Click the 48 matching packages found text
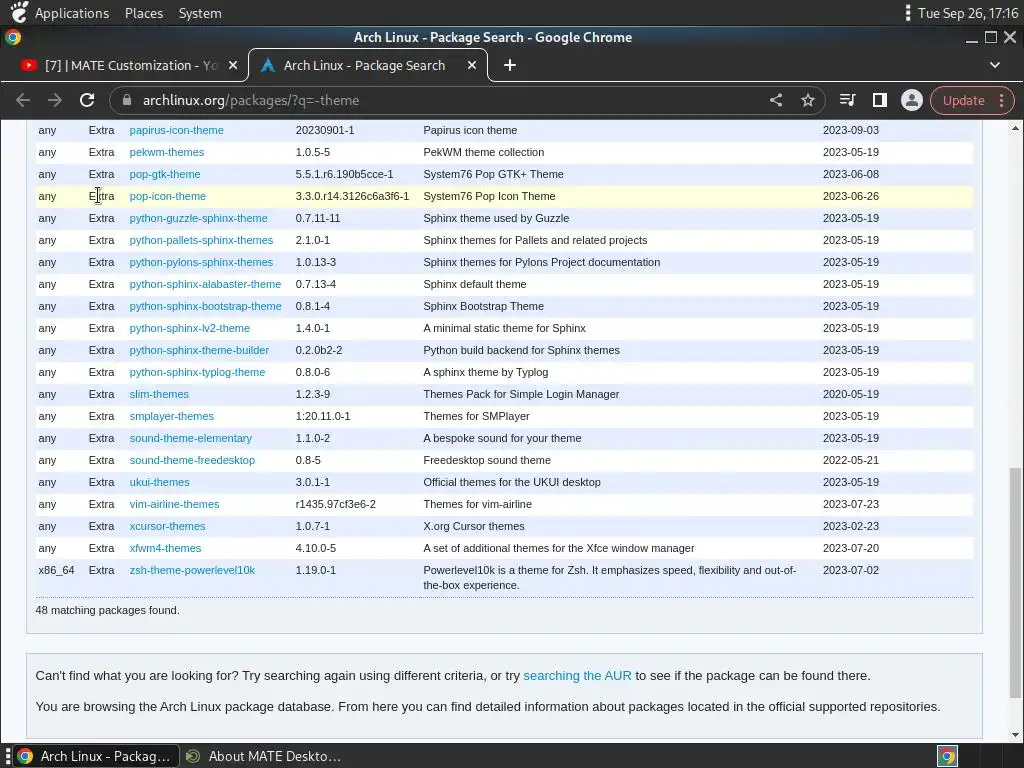 pyautogui.click(x=107, y=610)
